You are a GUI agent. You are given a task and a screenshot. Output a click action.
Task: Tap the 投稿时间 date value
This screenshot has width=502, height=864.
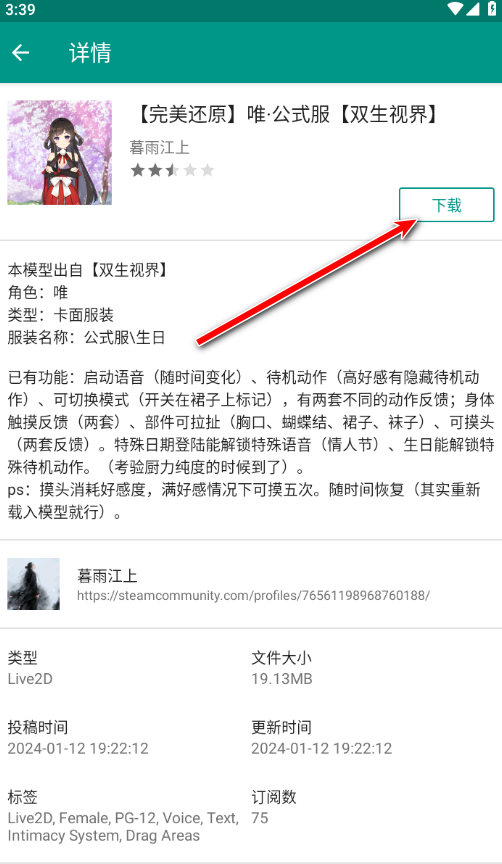click(78, 748)
